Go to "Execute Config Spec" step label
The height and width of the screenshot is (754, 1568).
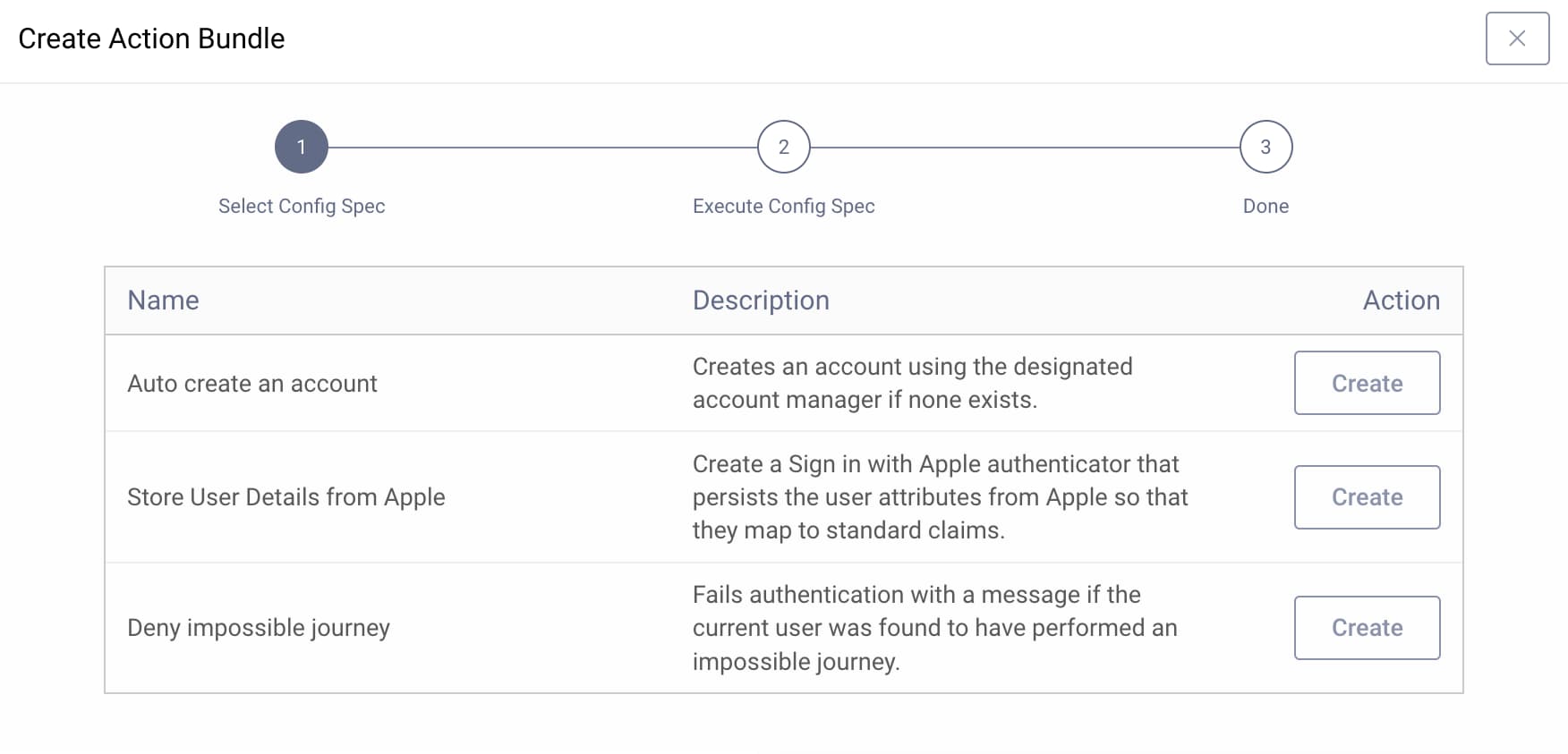[x=783, y=206]
